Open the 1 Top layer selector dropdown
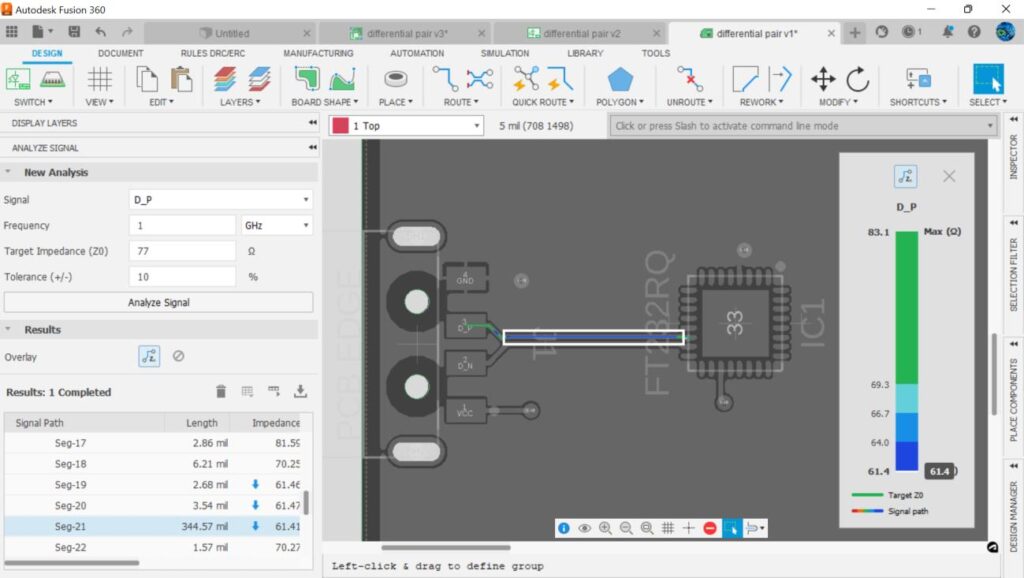 coord(407,126)
